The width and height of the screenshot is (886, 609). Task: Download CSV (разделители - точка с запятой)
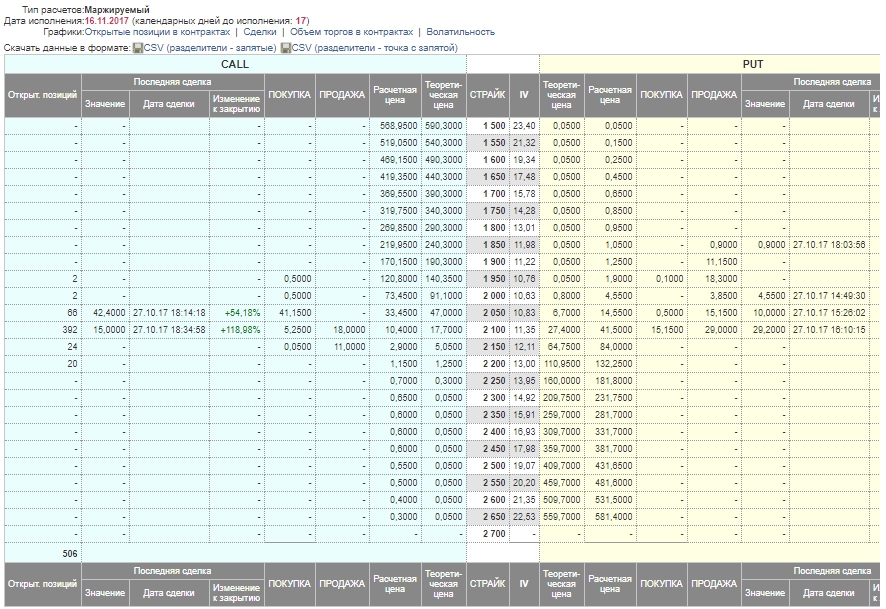pos(375,48)
